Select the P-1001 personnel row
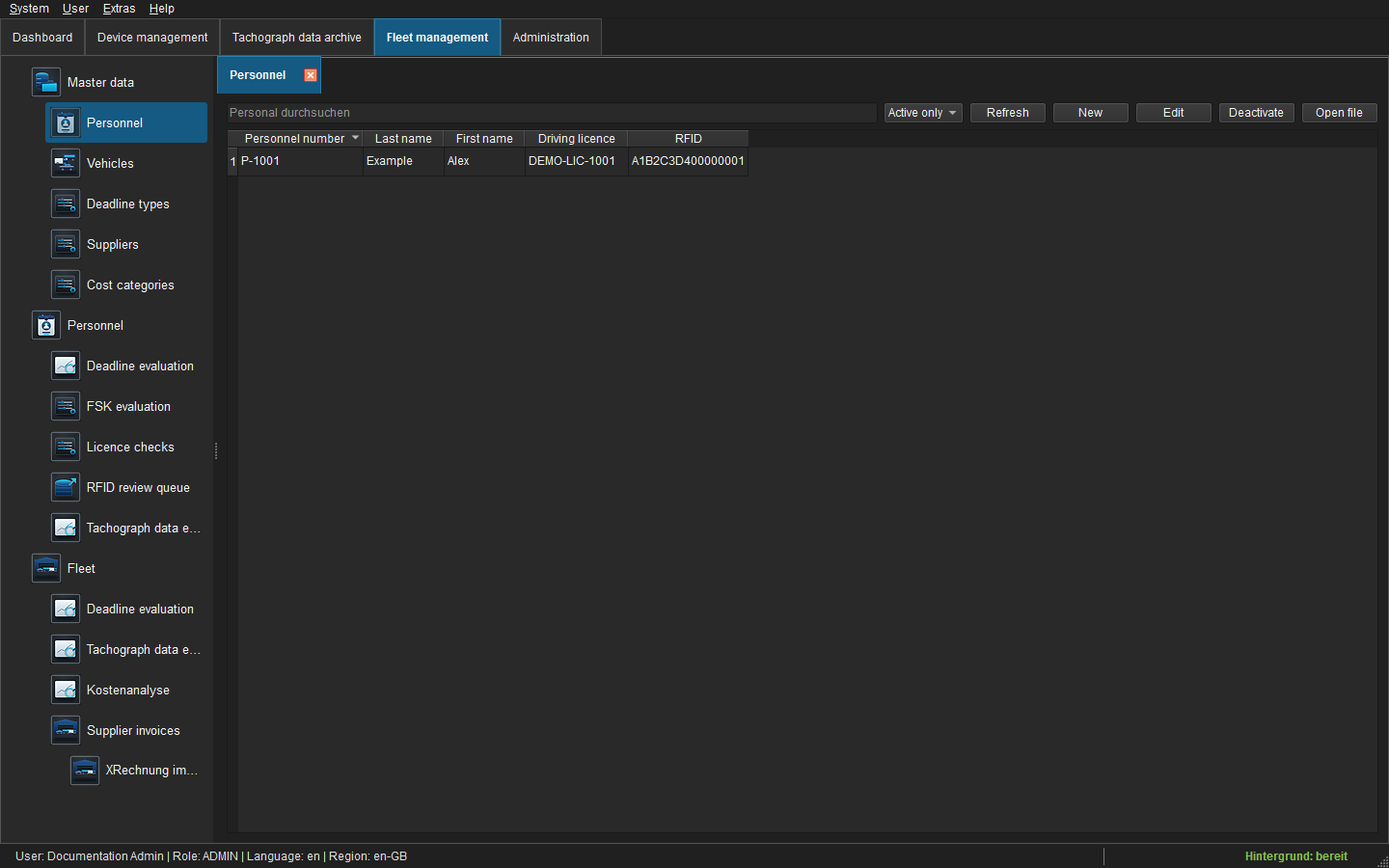This screenshot has width=1389, height=868. coord(488,161)
